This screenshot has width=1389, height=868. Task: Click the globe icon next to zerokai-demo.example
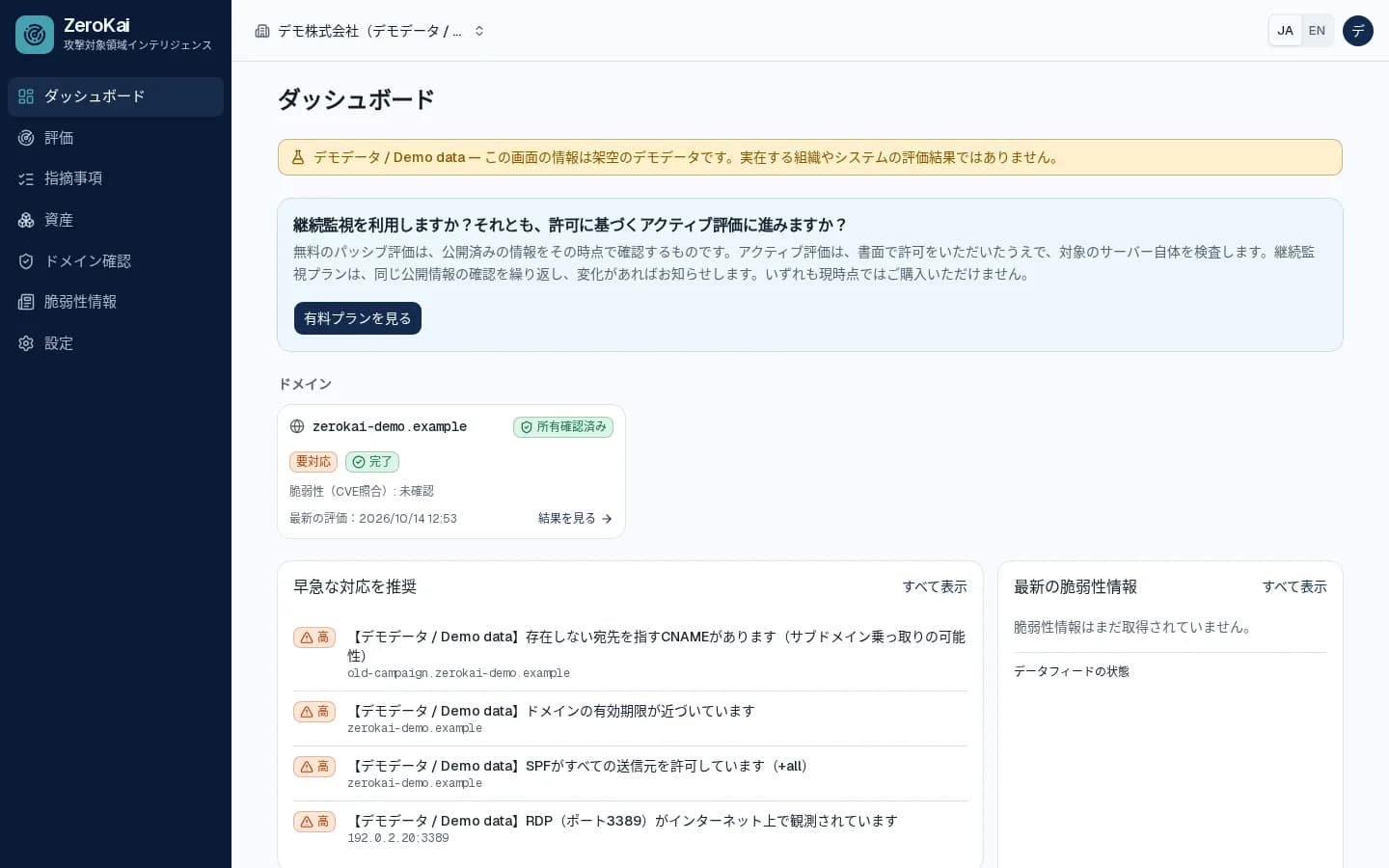pyautogui.click(x=297, y=426)
